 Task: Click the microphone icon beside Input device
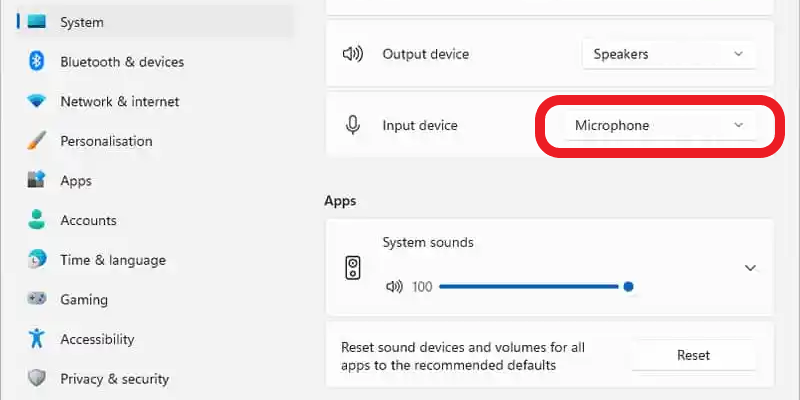(353, 126)
